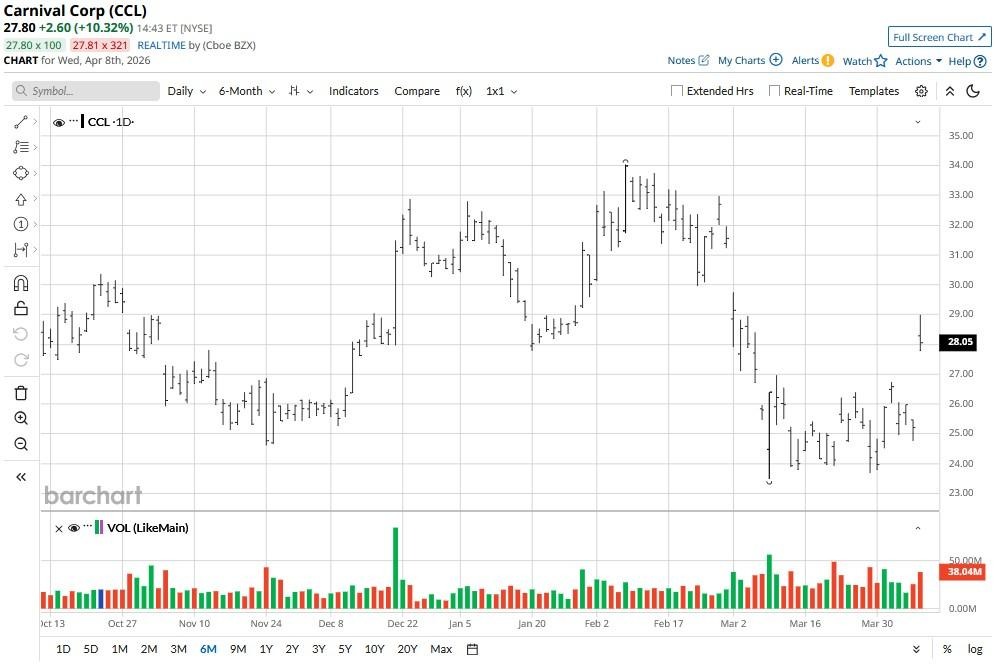Toggle percent scale button
Image resolution: width=995 pixels, height=666 pixels.
point(947,649)
